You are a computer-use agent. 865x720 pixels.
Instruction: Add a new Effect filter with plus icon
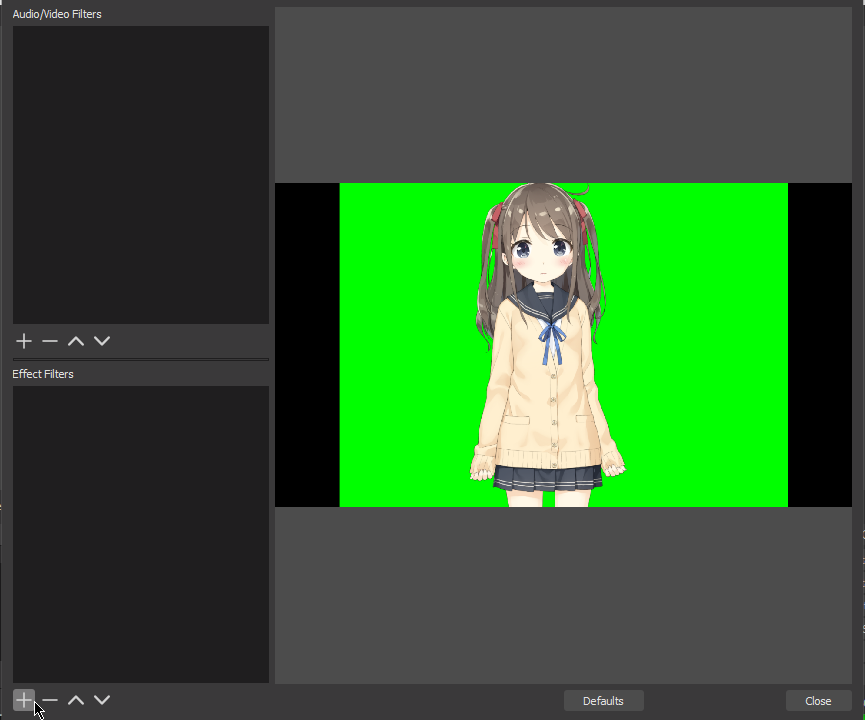tap(24, 700)
